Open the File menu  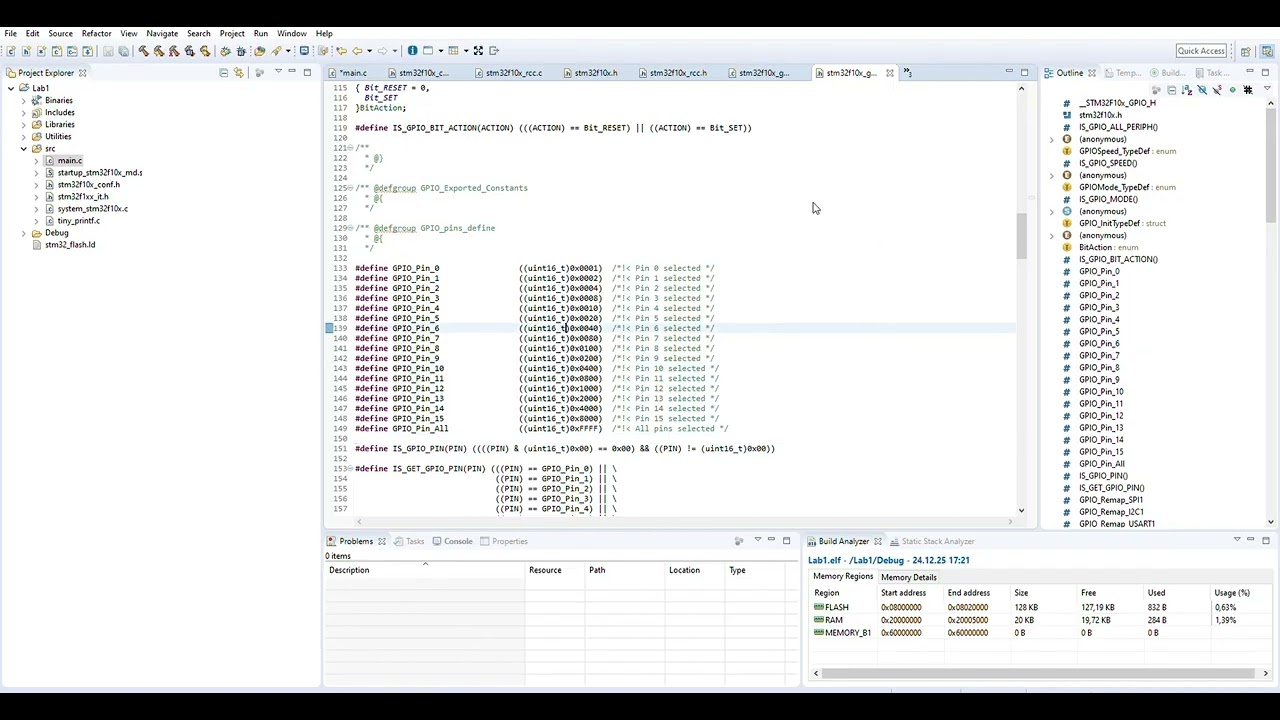pos(10,33)
